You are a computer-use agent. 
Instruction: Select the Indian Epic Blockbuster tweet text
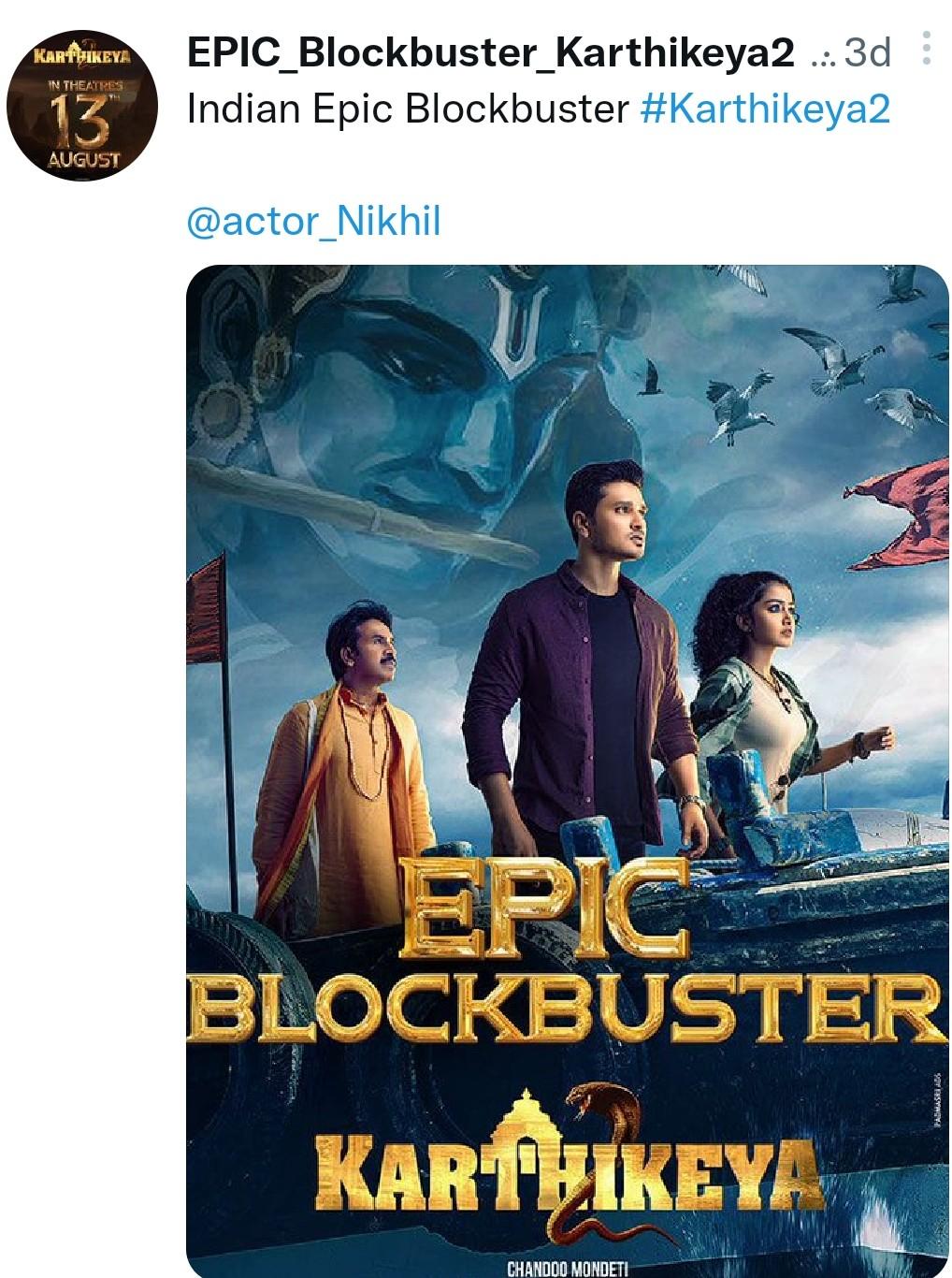click(408, 109)
